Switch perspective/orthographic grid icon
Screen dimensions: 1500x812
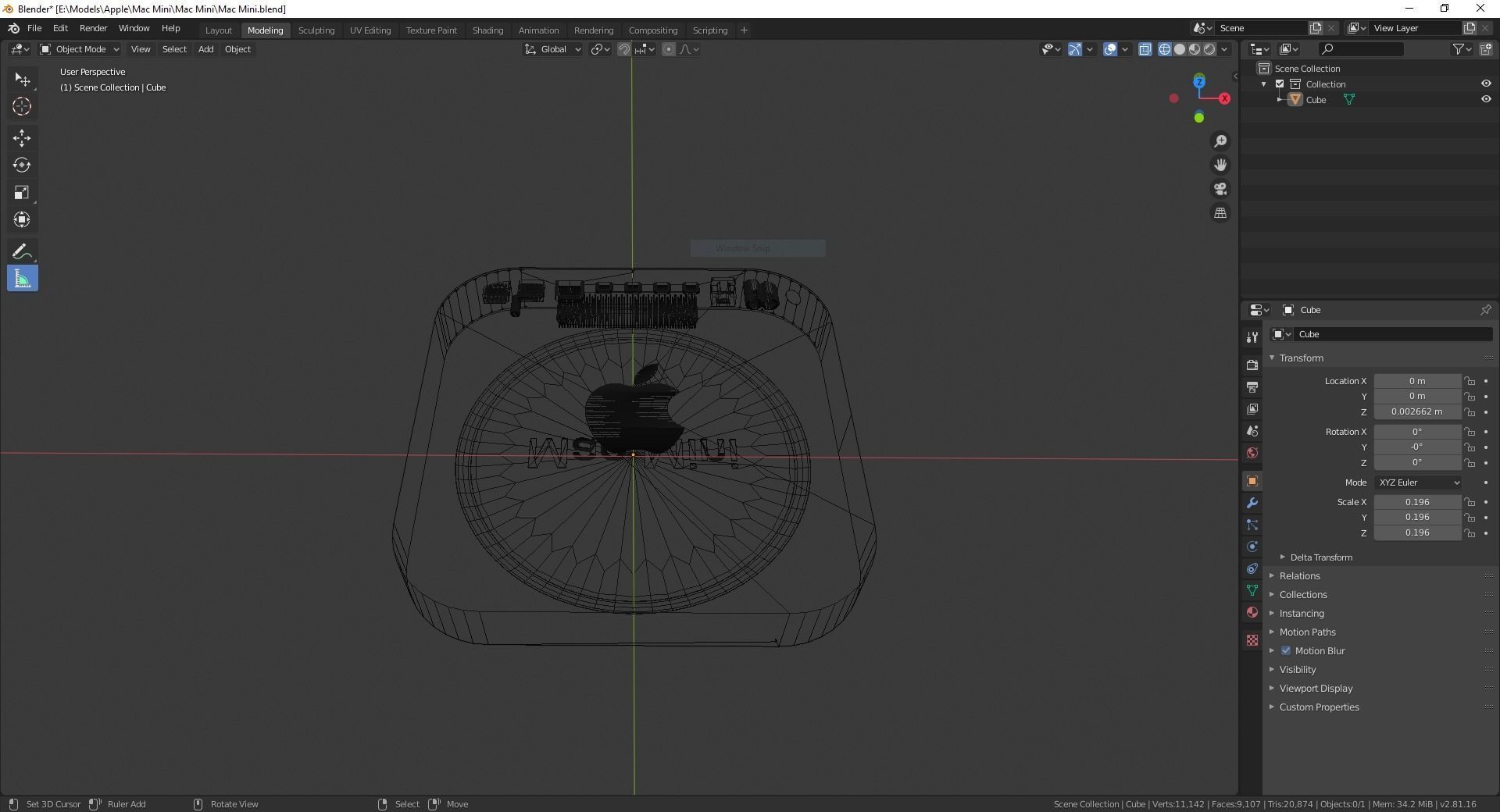pos(1220,213)
